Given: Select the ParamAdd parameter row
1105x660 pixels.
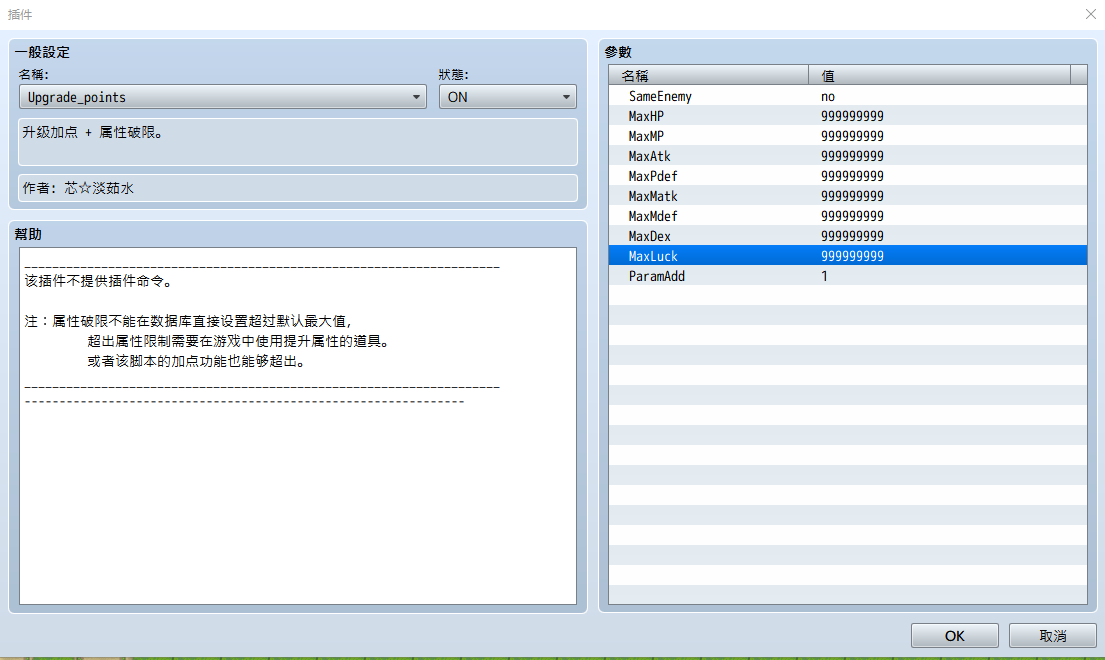Looking at the screenshot, I should coord(848,276).
